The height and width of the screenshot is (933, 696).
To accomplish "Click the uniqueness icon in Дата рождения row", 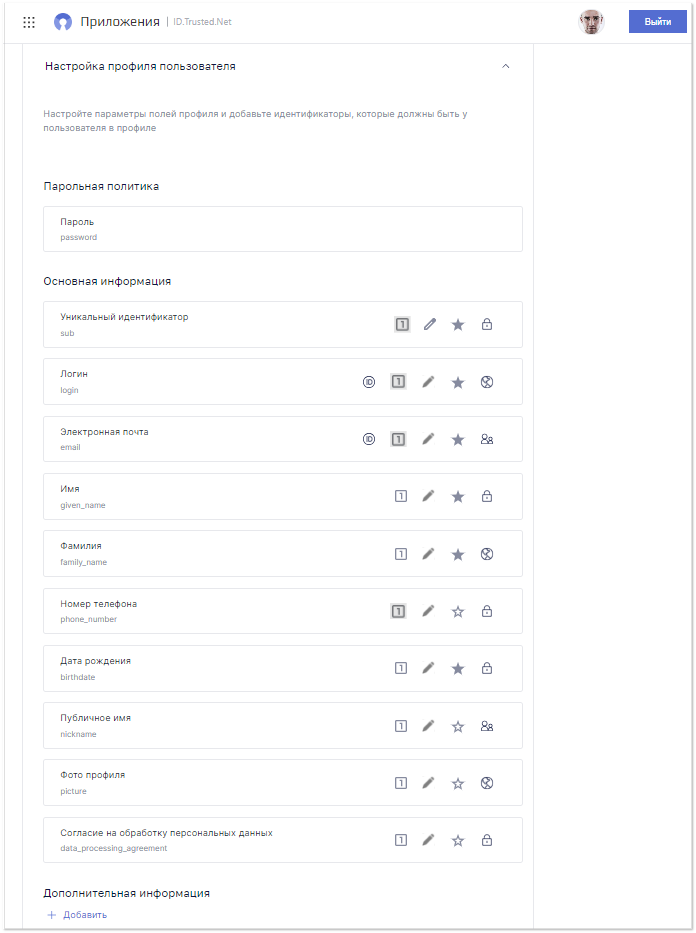I will (x=401, y=668).
